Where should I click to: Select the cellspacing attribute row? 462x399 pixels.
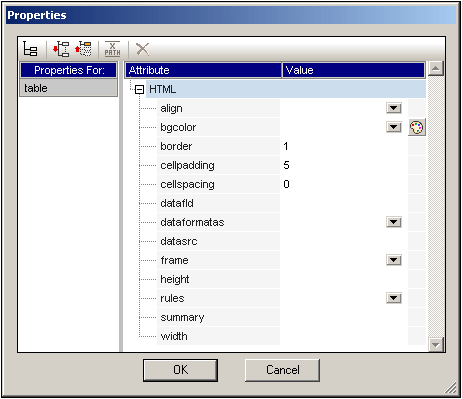218,184
